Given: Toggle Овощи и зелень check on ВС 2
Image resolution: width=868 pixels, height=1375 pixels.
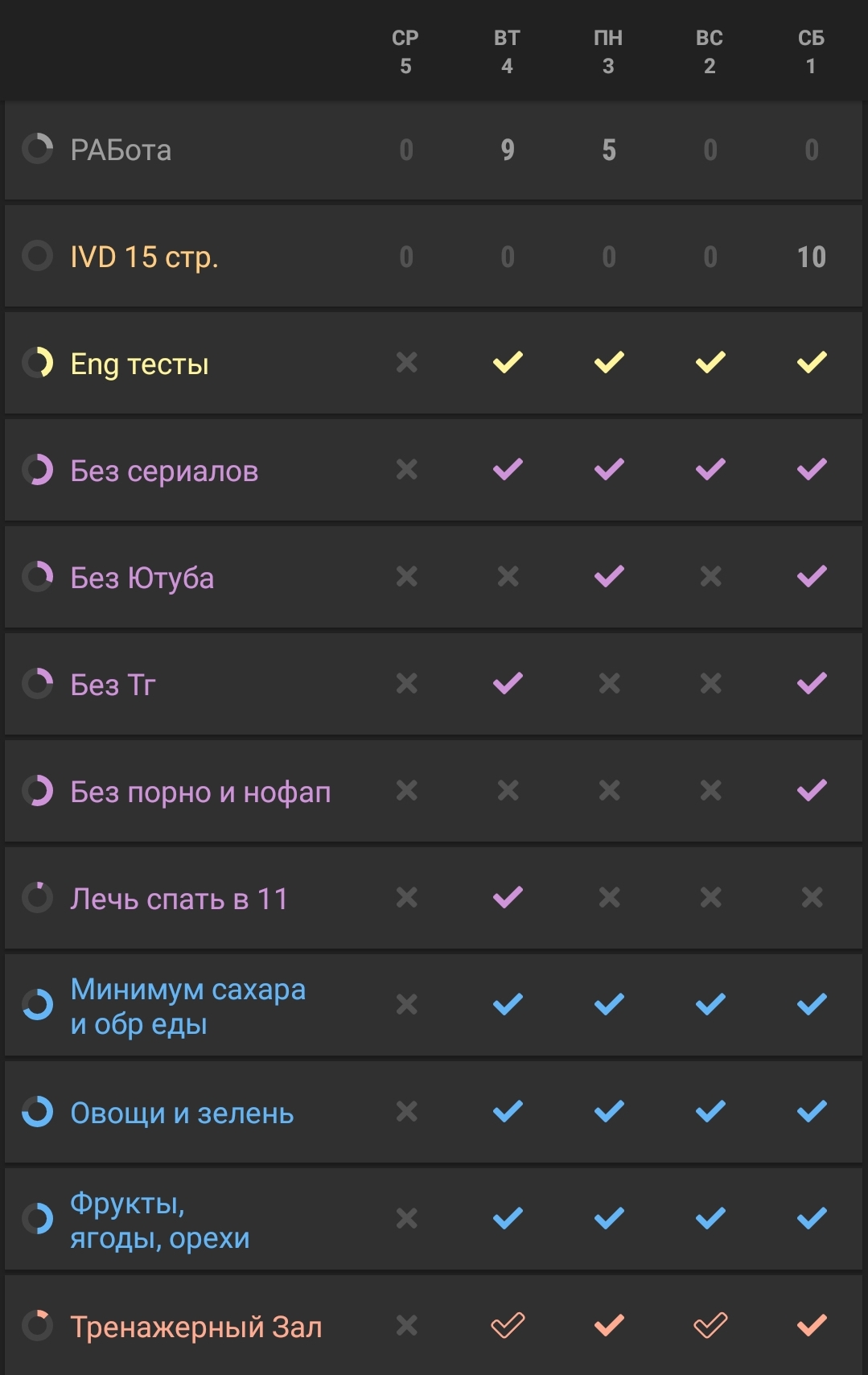Looking at the screenshot, I should (710, 1111).
